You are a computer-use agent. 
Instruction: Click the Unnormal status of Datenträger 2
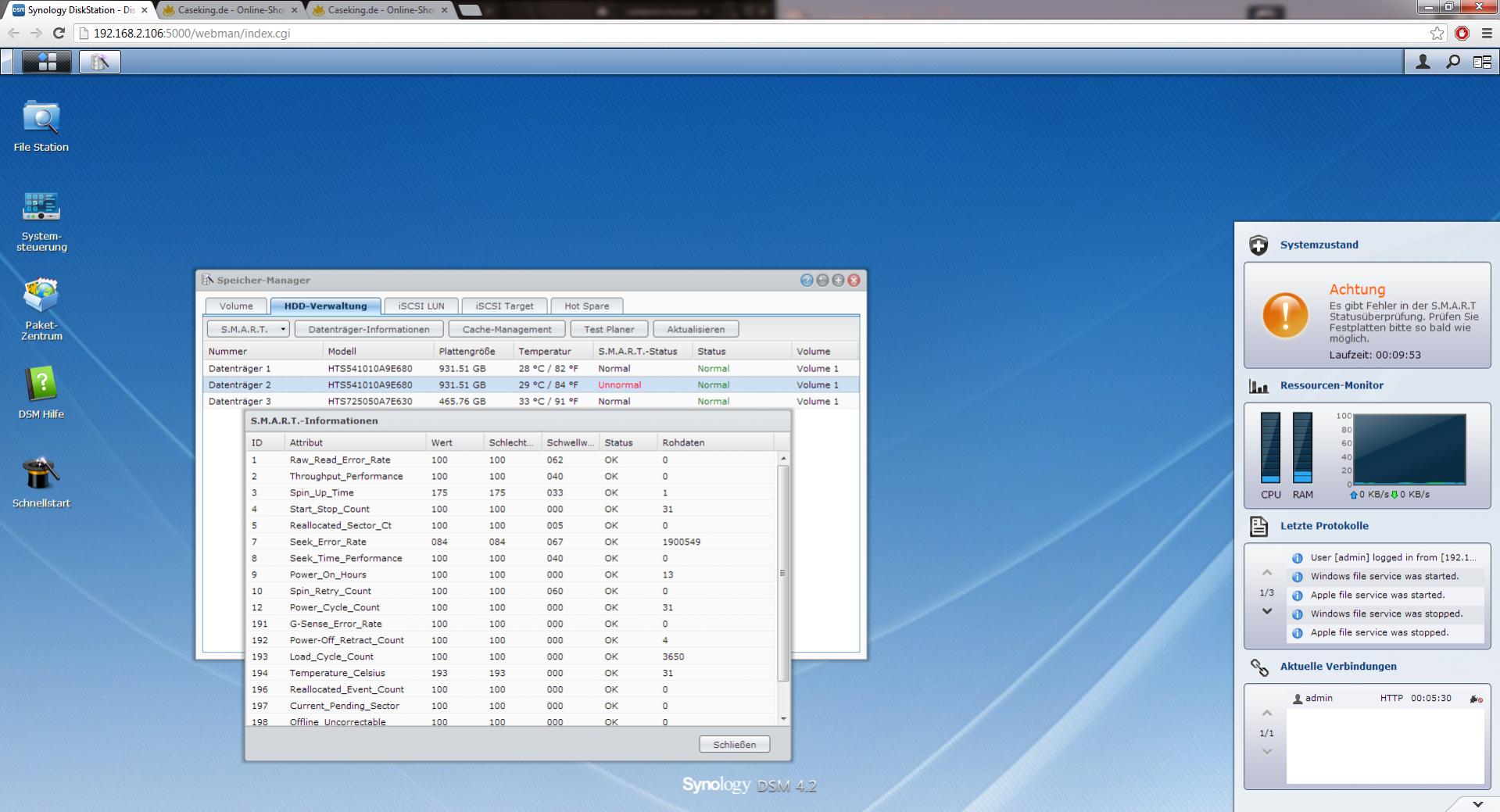pyautogui.click(x=619, y=385)
